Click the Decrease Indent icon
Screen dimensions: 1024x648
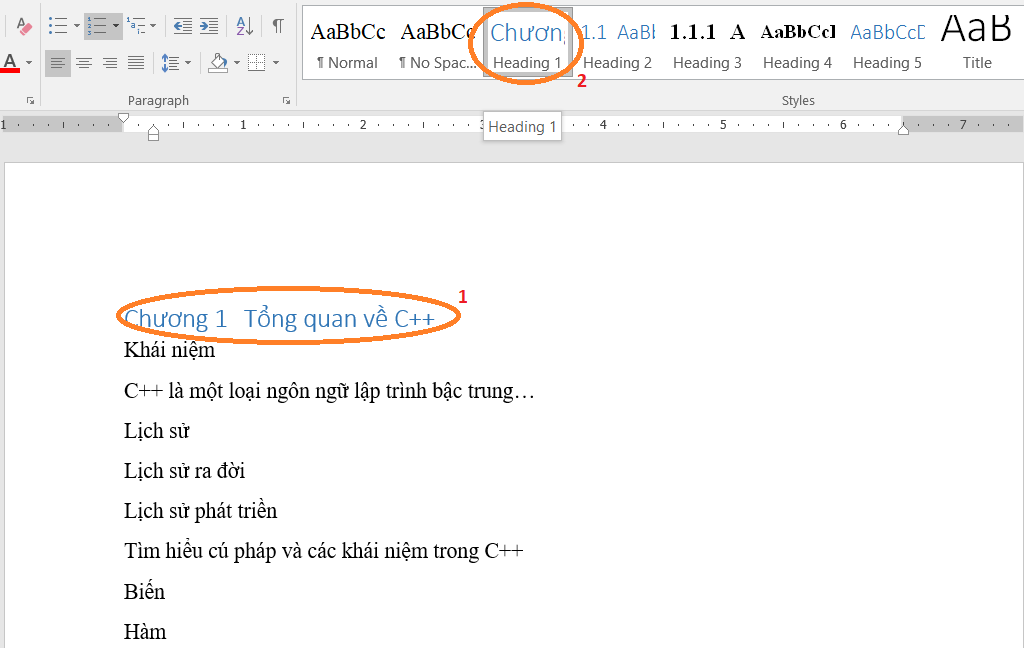click(182, 26)
